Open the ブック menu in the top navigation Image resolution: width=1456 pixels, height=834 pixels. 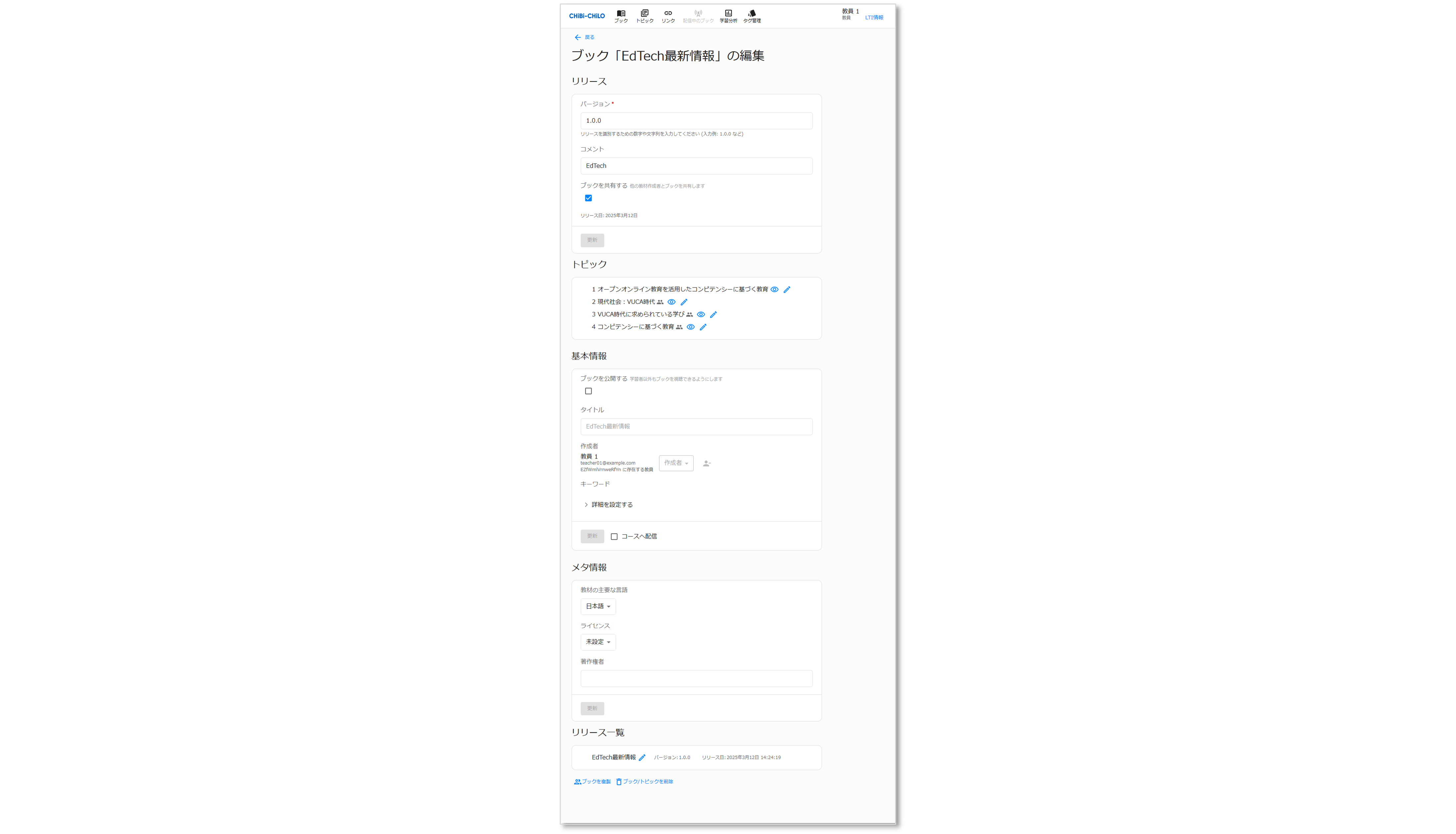(x=621, y=16)
